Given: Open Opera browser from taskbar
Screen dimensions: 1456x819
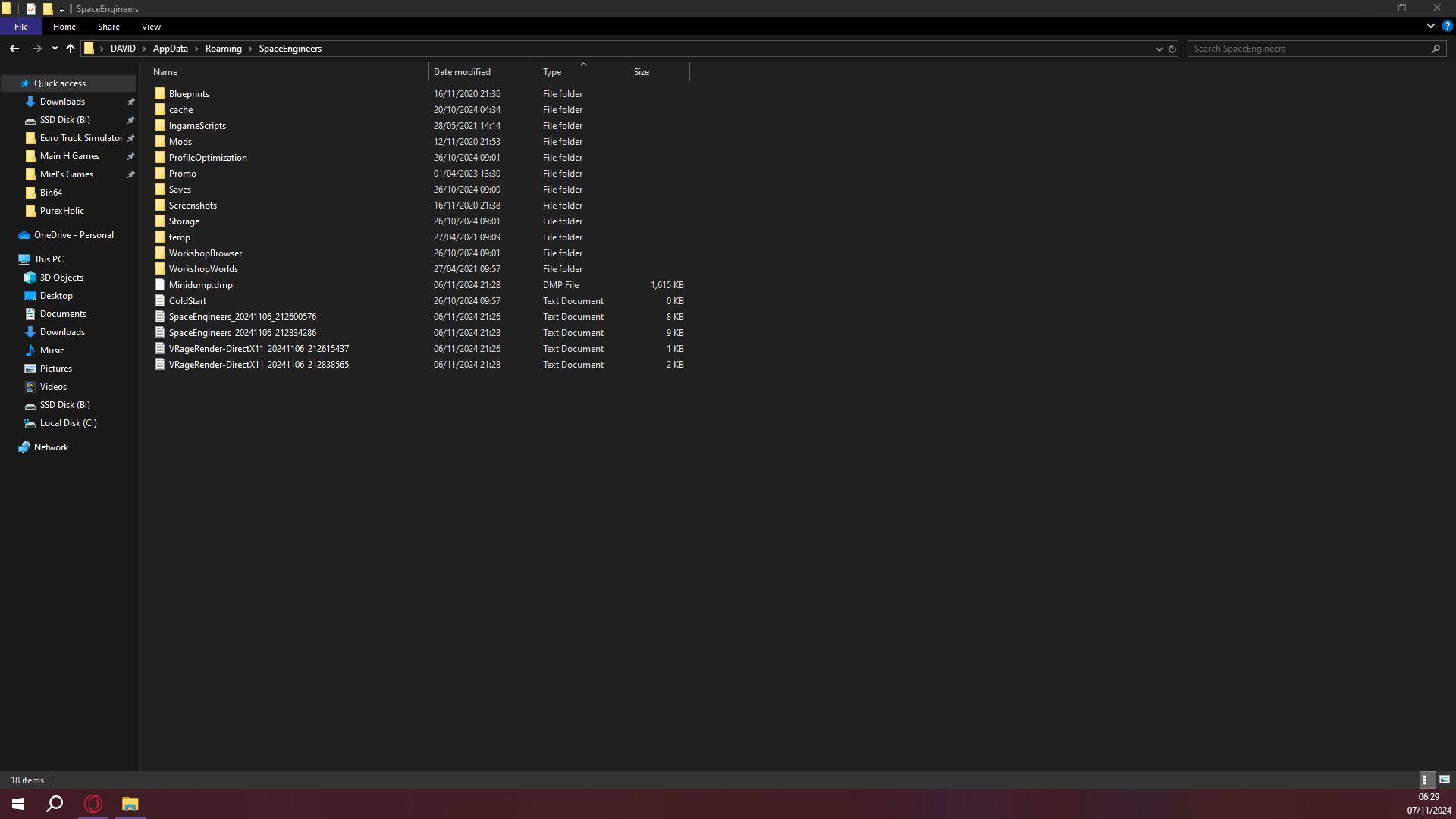Looking at the screenshot, I should click(93, 804).
